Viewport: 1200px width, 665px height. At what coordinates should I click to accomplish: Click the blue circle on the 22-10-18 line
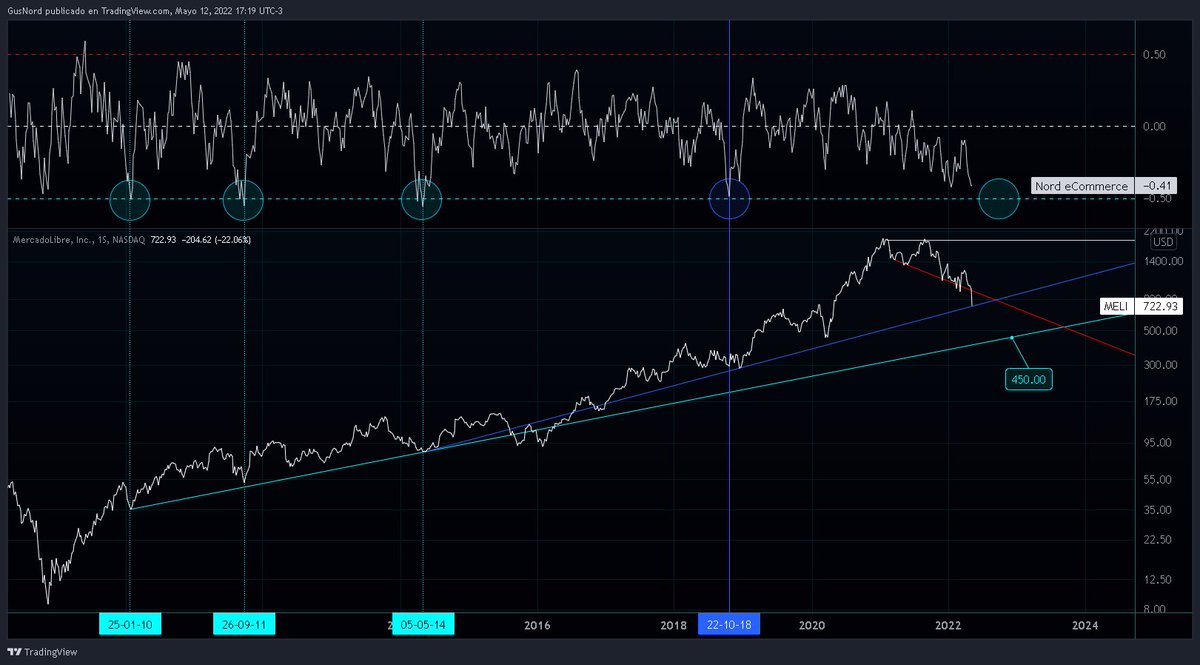point(729,198)
